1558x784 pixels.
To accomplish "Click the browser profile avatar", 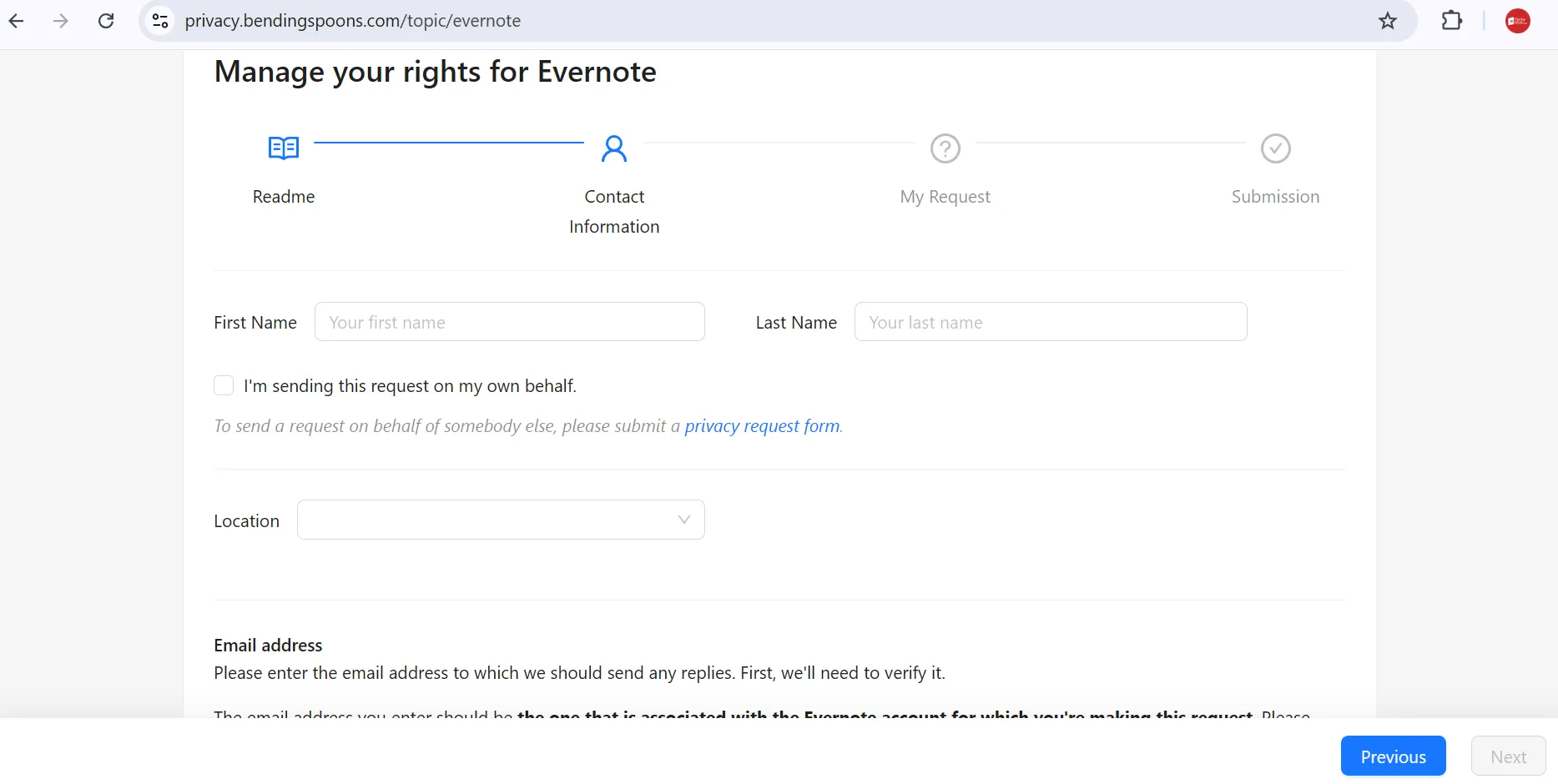I will click(x=1518, y=21).
